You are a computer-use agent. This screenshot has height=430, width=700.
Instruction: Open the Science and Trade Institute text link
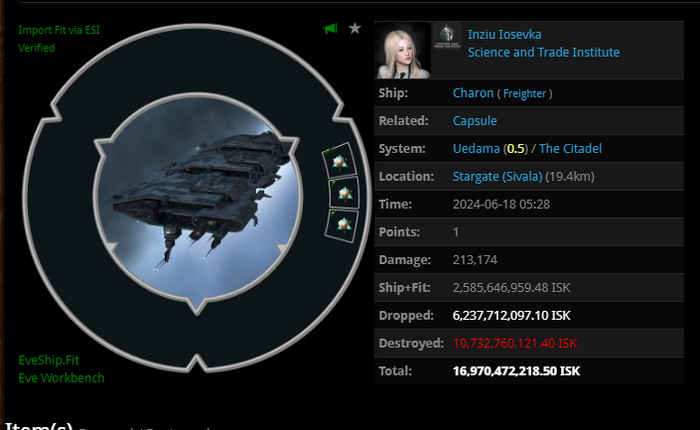point(544,52)
